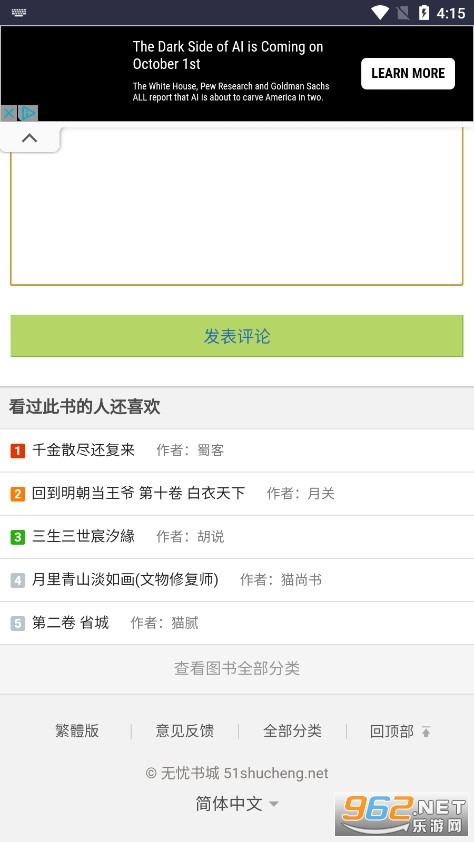Open the book 回到明朝当王爷 第十卷 白衣天下
The height and width of the screenshot is (842, 474).
click(x=138, y=493)
